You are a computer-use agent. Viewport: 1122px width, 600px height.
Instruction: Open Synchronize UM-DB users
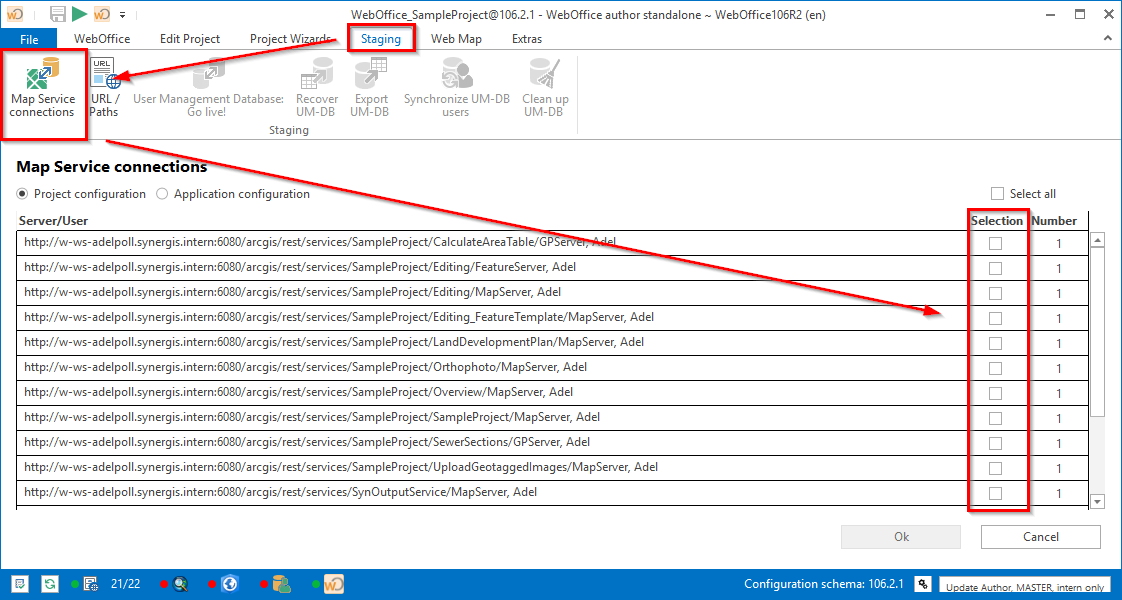click(x=455, y=88)
